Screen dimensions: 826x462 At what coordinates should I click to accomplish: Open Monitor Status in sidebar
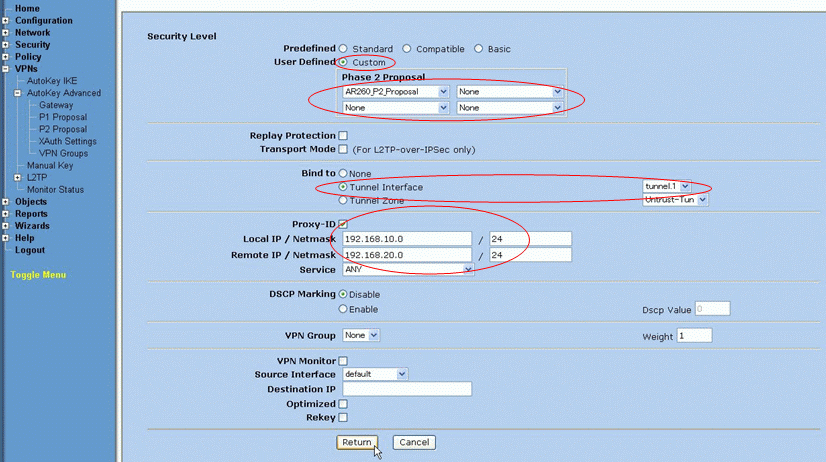[55, 189]
